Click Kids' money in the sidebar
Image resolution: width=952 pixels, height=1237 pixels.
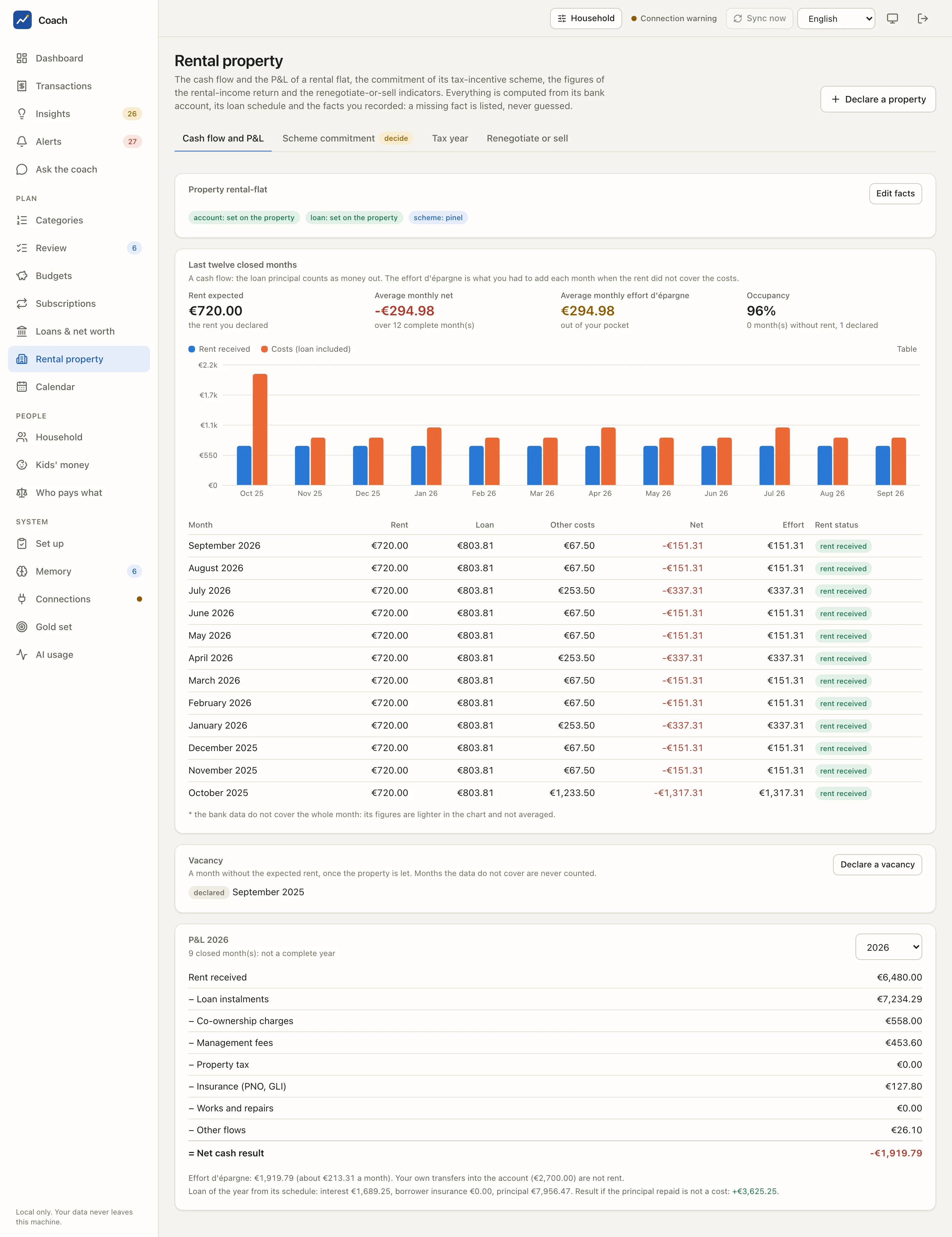[79, 465]
